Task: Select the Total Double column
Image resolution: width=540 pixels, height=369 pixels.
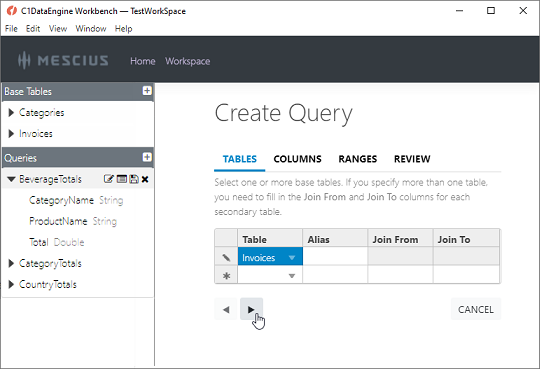Action: [56, 242]
